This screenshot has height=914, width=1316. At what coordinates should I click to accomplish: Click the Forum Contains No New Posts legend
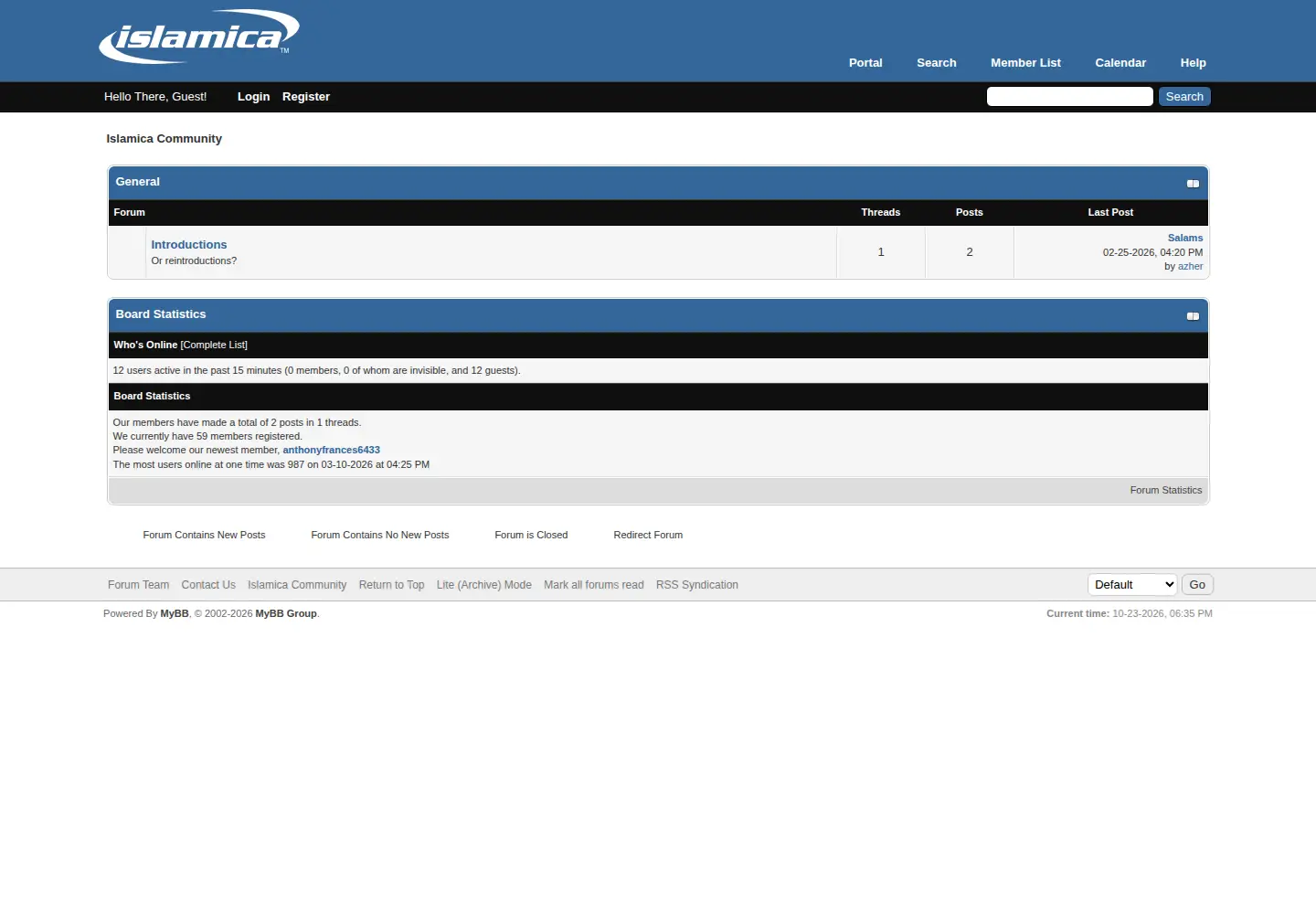click(380, 536)
